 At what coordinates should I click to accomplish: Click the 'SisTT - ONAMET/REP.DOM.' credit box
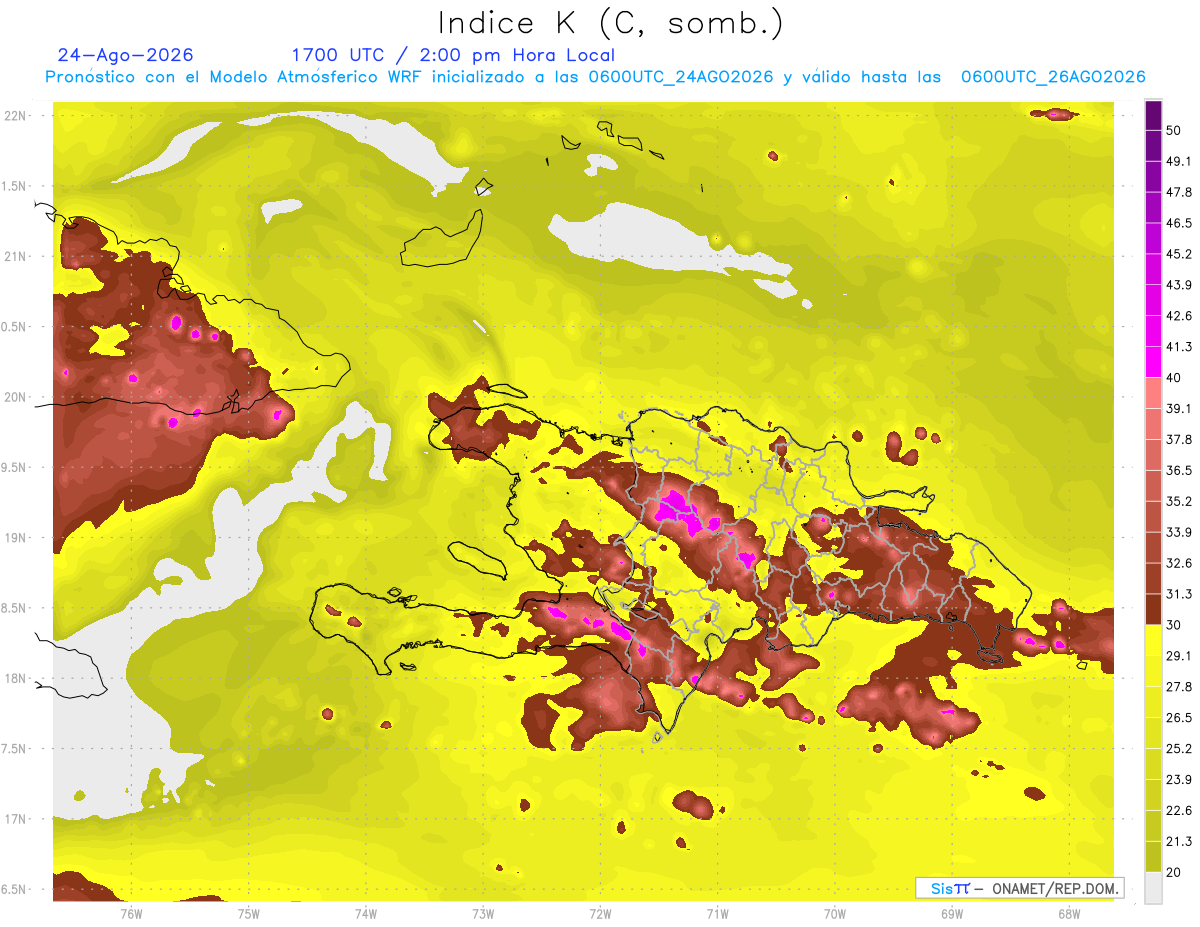point(1020,888)
